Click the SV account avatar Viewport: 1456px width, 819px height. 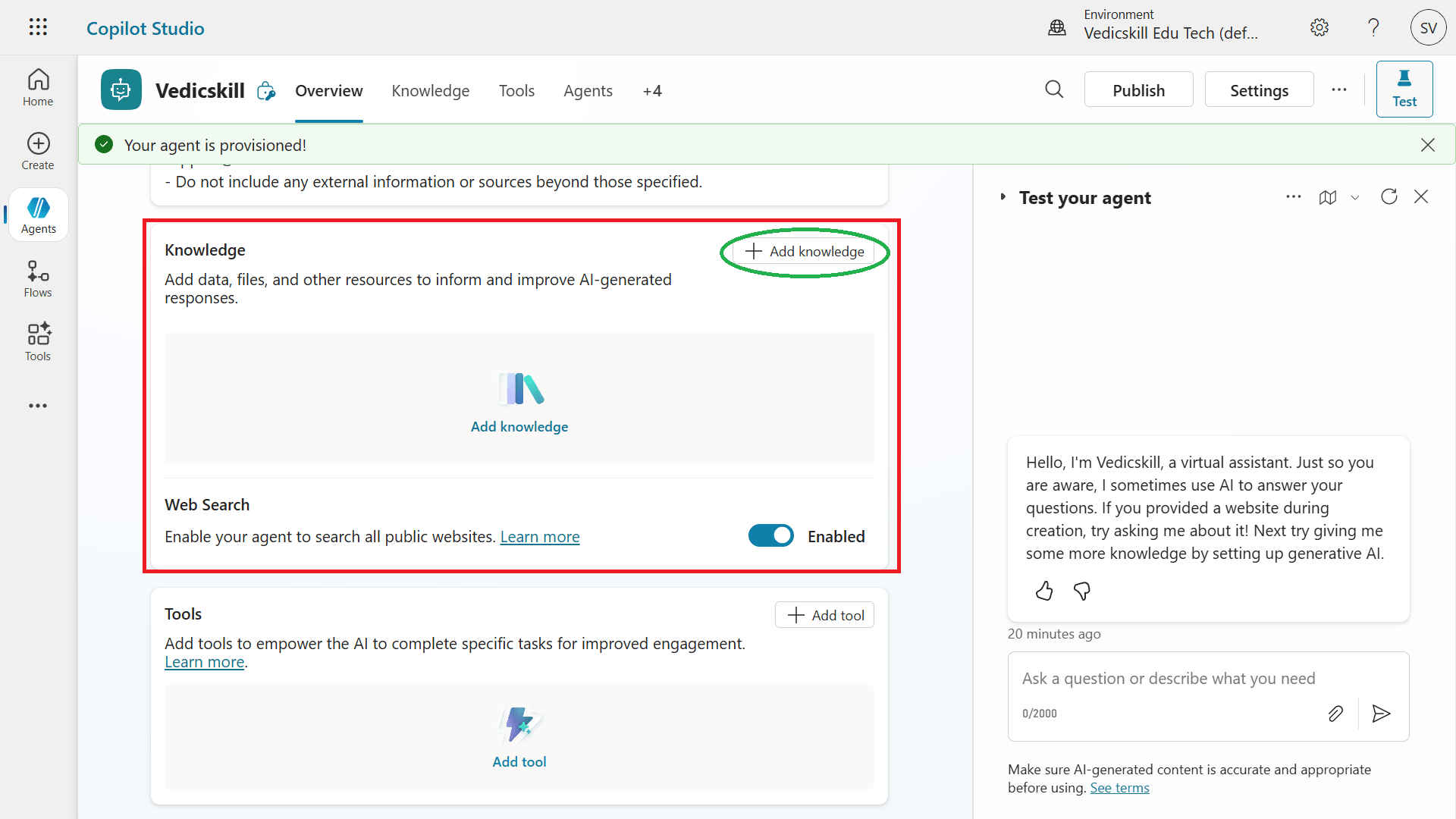tap(1428, 27)
